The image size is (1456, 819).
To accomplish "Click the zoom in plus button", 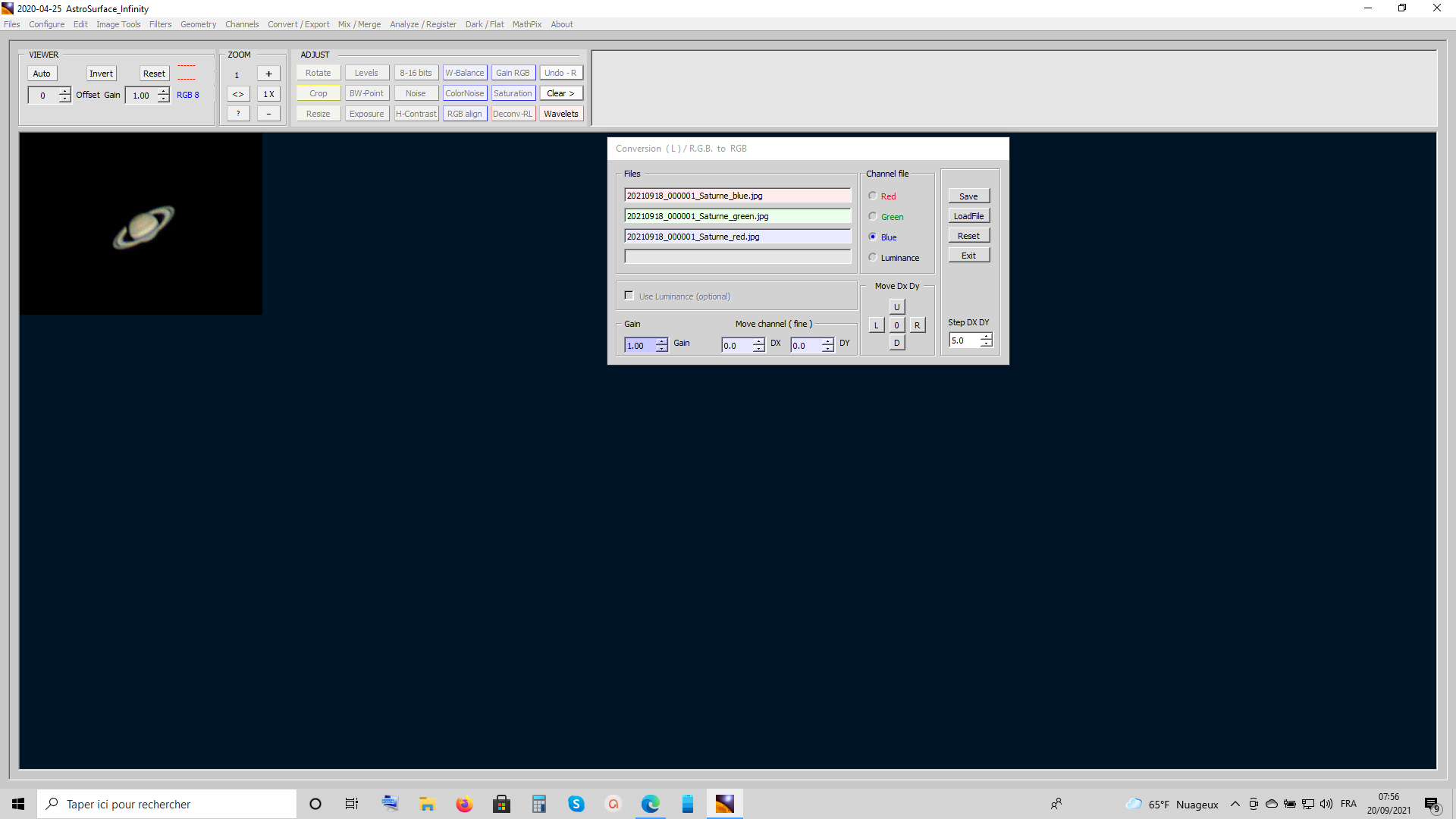I will tap(268, 74).
